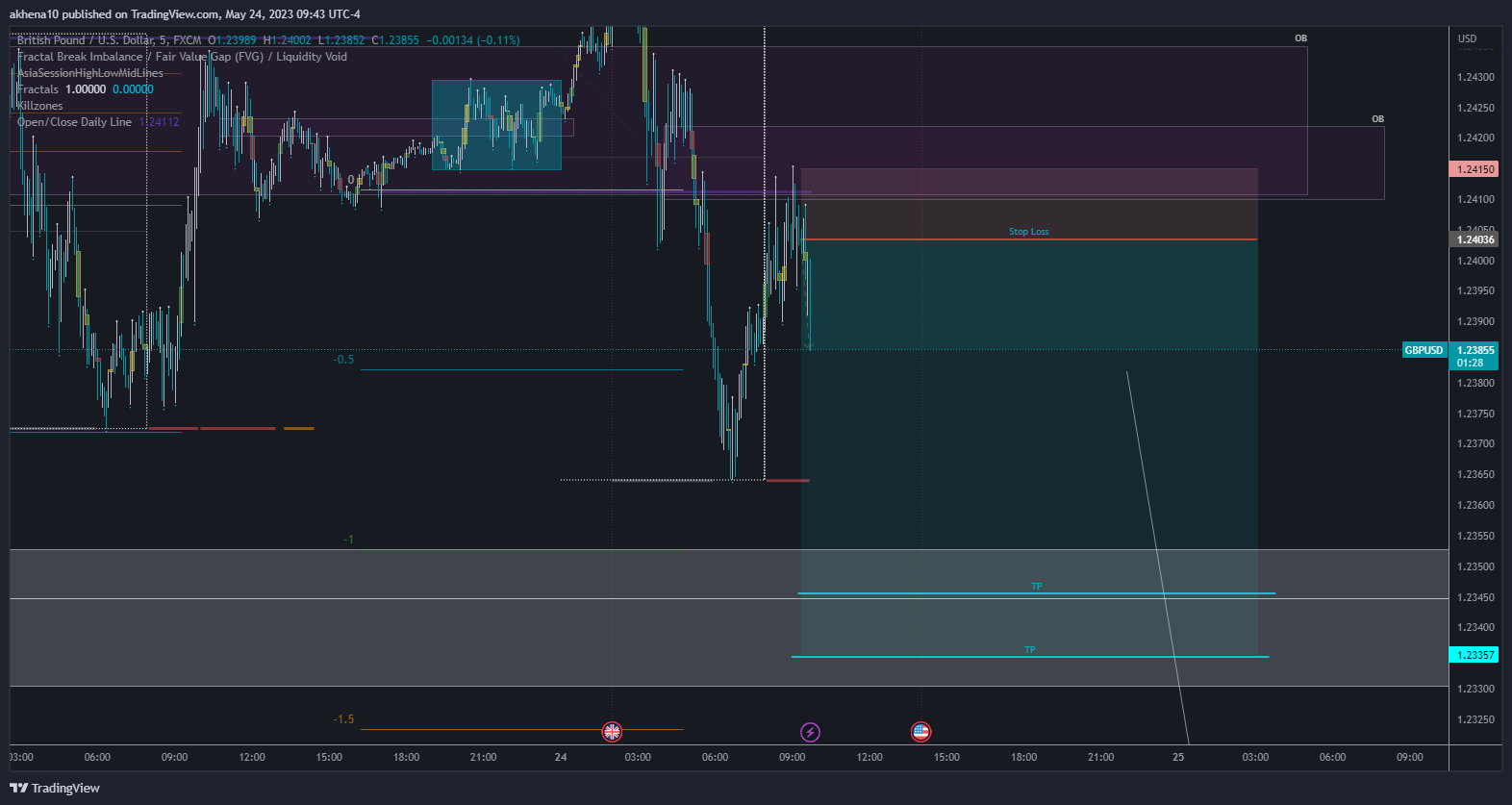Click the red Stop Loss line label

1028,232
